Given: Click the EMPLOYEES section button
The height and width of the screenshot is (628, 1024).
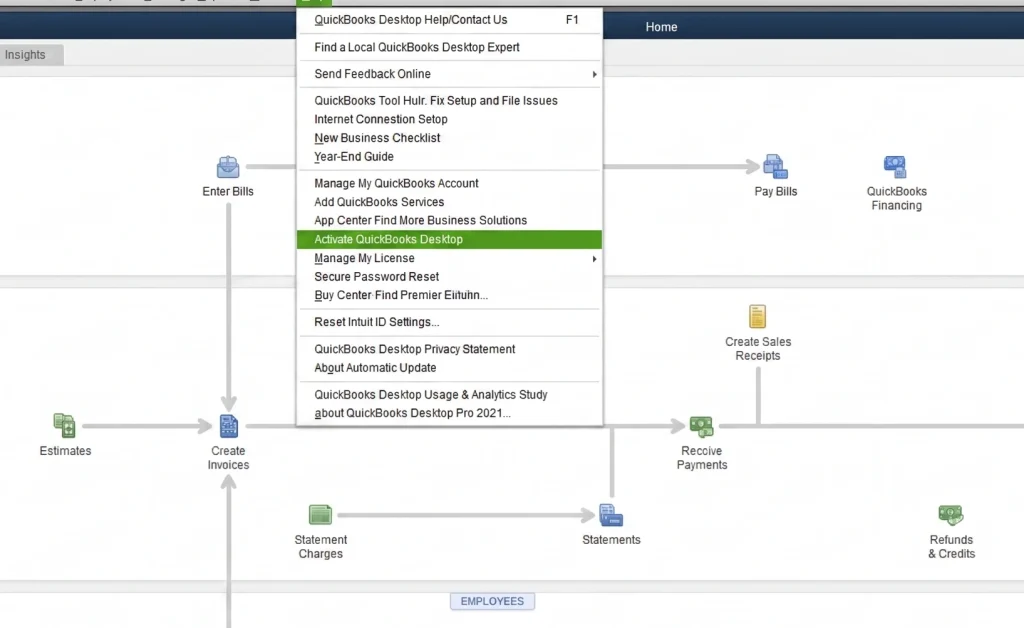Looking at the screenshot, I should [x=492, y=601].
